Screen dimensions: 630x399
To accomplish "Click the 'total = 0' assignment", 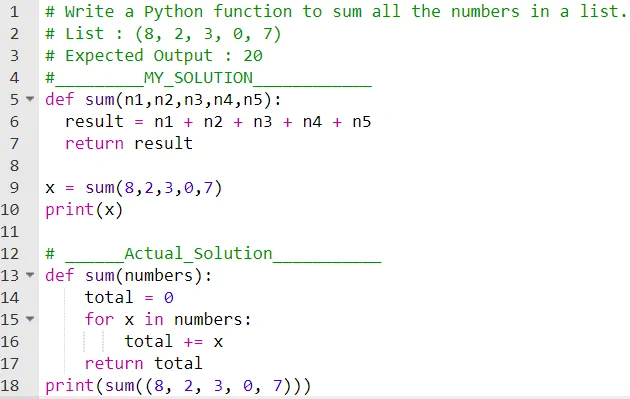I will (129, 298).
